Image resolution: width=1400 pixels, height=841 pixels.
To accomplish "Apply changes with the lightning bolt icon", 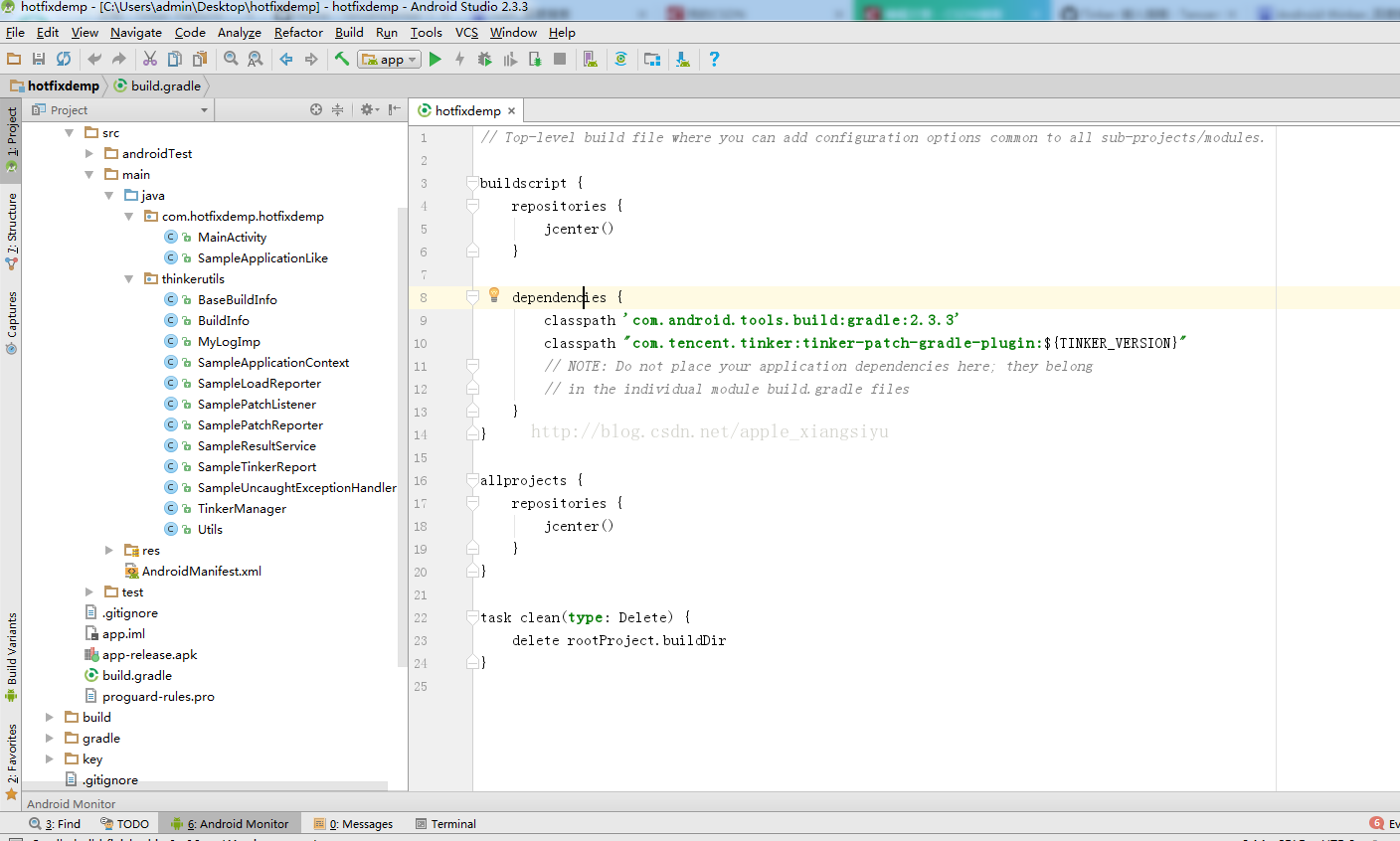I will coord(459,60).
